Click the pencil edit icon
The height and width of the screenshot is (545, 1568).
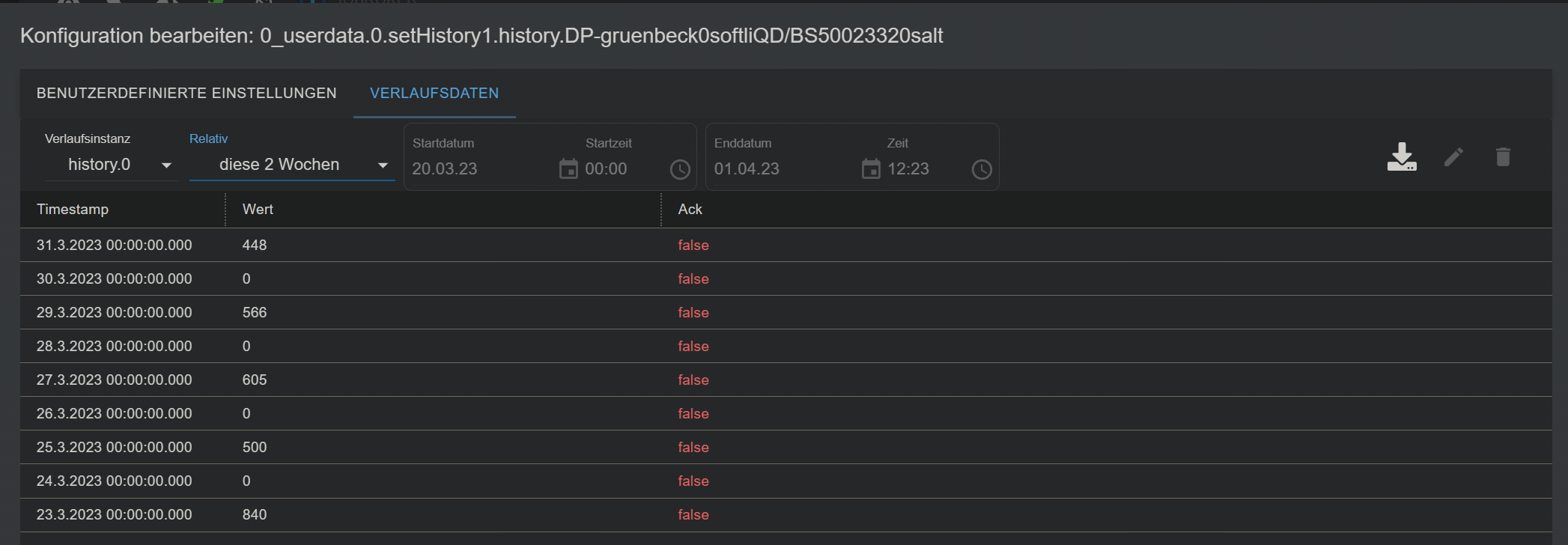tap(1453, 157)
